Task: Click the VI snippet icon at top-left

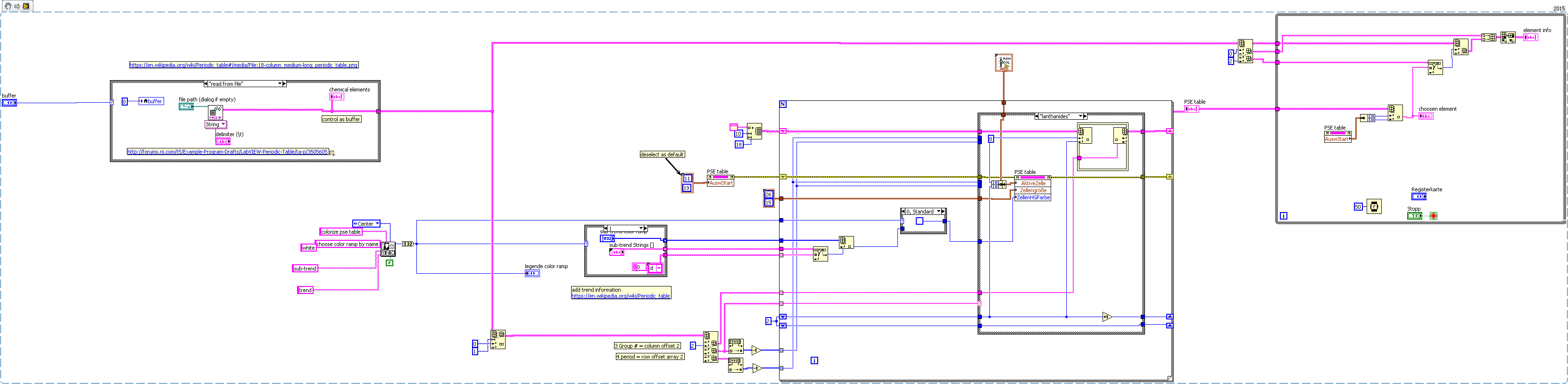Action: tap(26, 6)
